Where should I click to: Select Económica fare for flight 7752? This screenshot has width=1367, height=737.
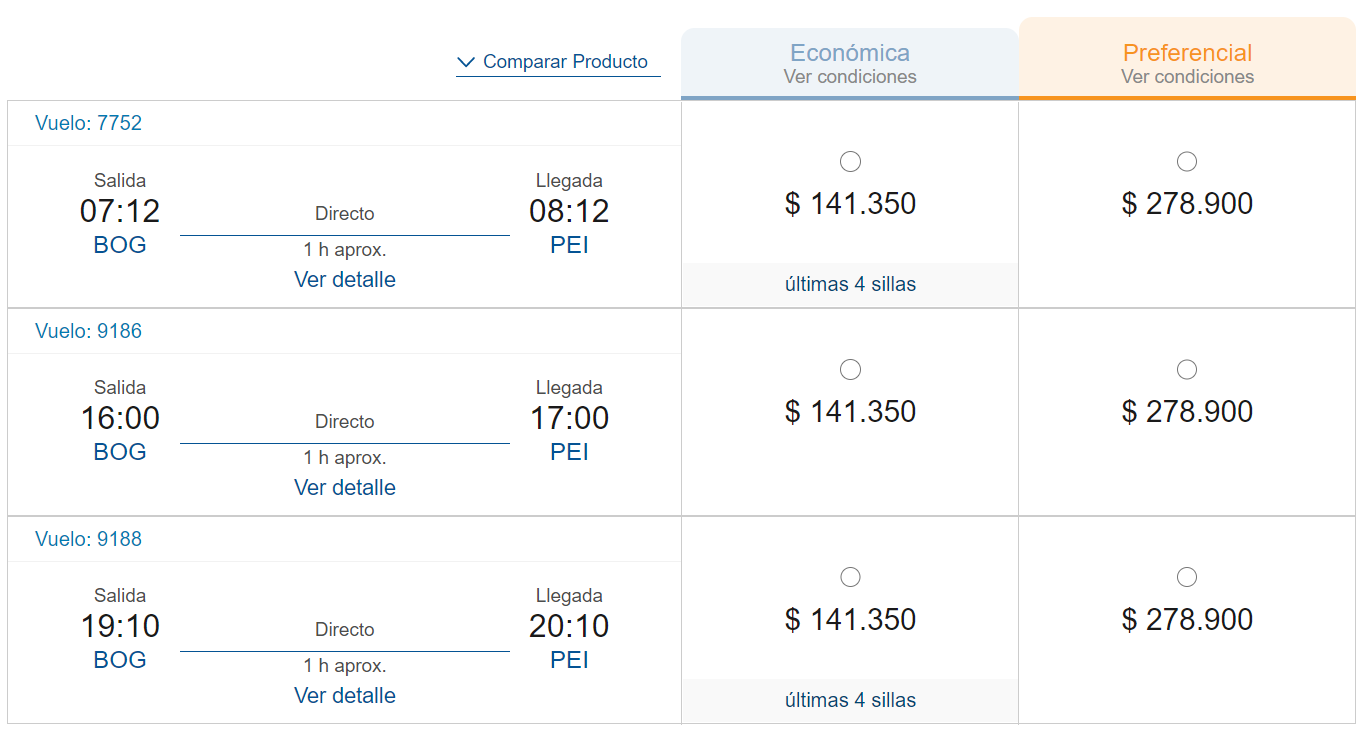tap(850, 162)
